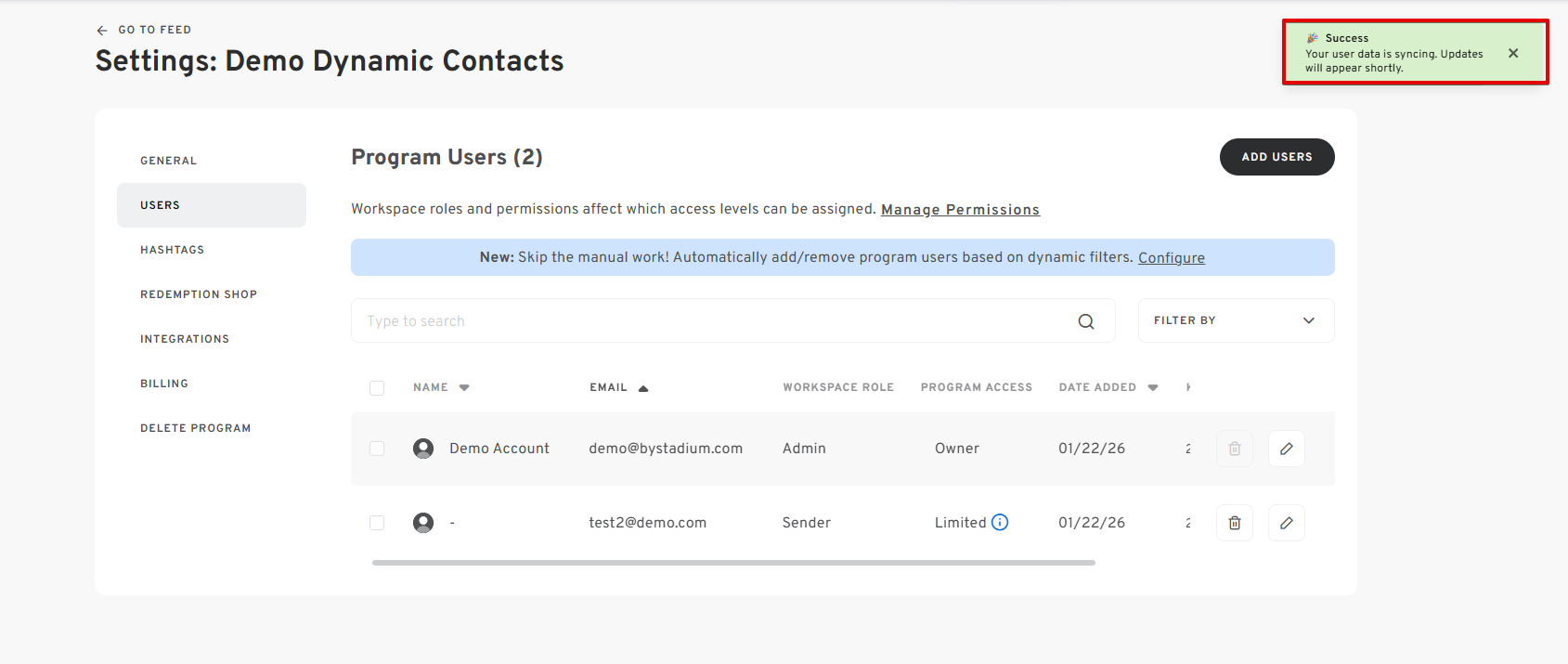1568x664 pixels.
Task: Sort by Email column arrow
Action: coord(643,388)
